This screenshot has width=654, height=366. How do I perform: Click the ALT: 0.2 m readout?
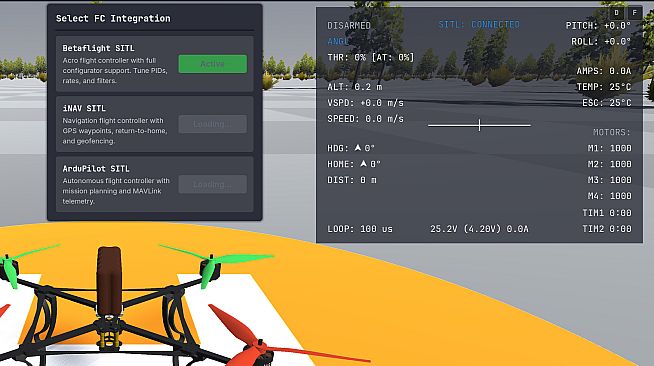(355, 87)
